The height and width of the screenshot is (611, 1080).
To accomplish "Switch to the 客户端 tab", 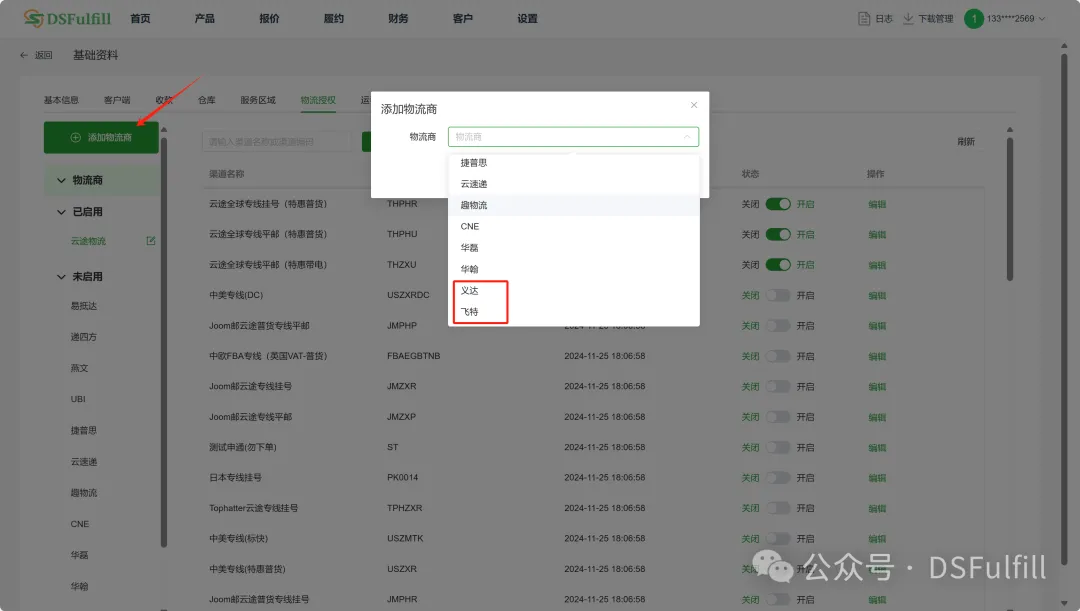I will tap(117, 101).
